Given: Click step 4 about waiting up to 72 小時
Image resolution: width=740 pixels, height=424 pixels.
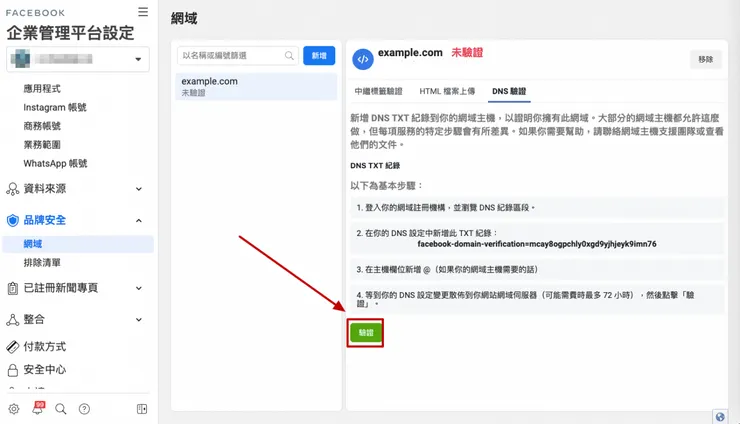Looking at the screenshot, I should pos(537,299).
